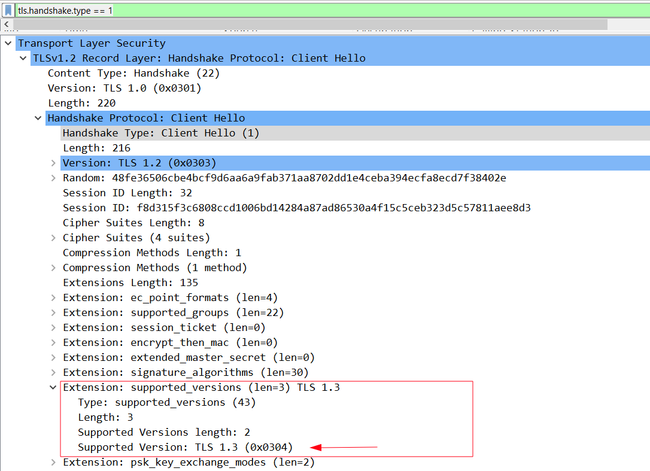Select the Version: TLS 1.2 (0x0303) row

[x=355, y=163]
